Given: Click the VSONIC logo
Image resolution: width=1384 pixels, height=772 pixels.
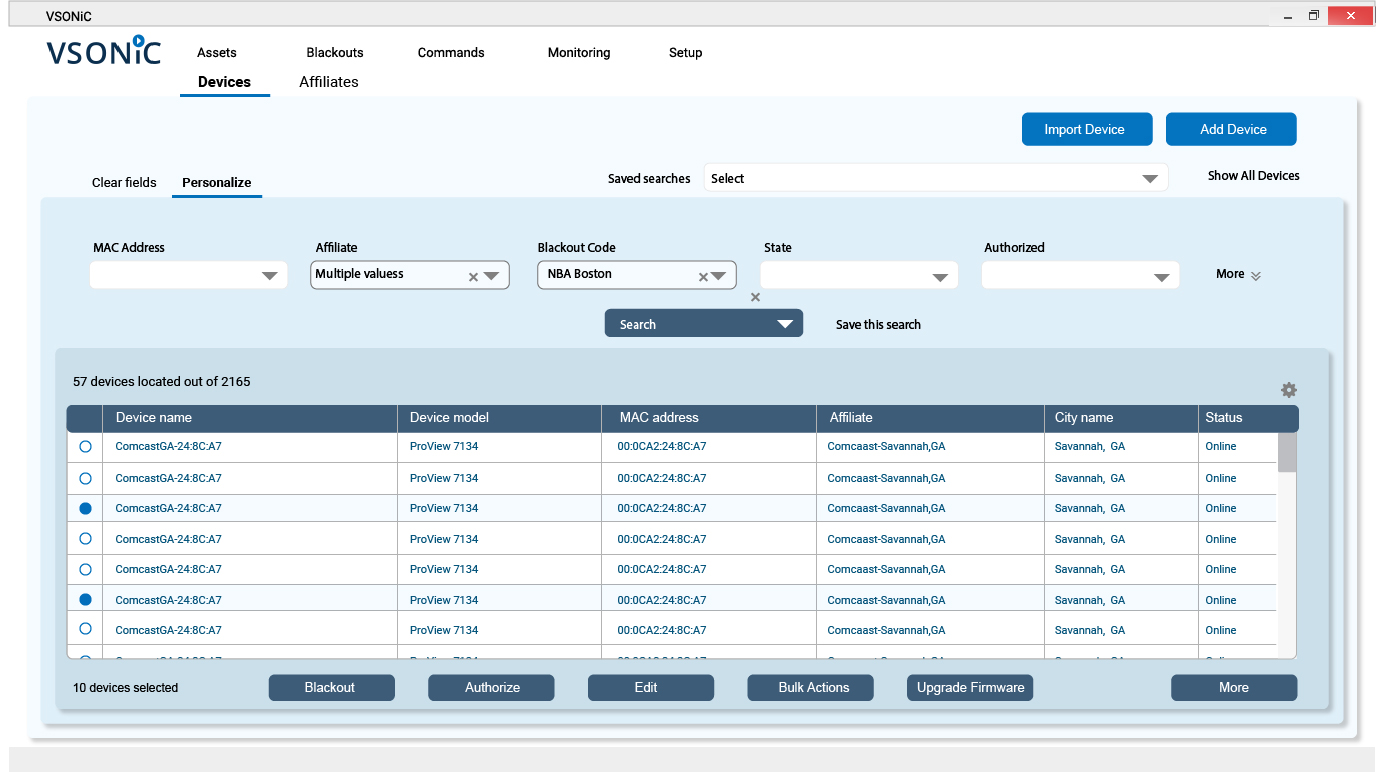Looking at the screenshot, I should pos(104,52).
